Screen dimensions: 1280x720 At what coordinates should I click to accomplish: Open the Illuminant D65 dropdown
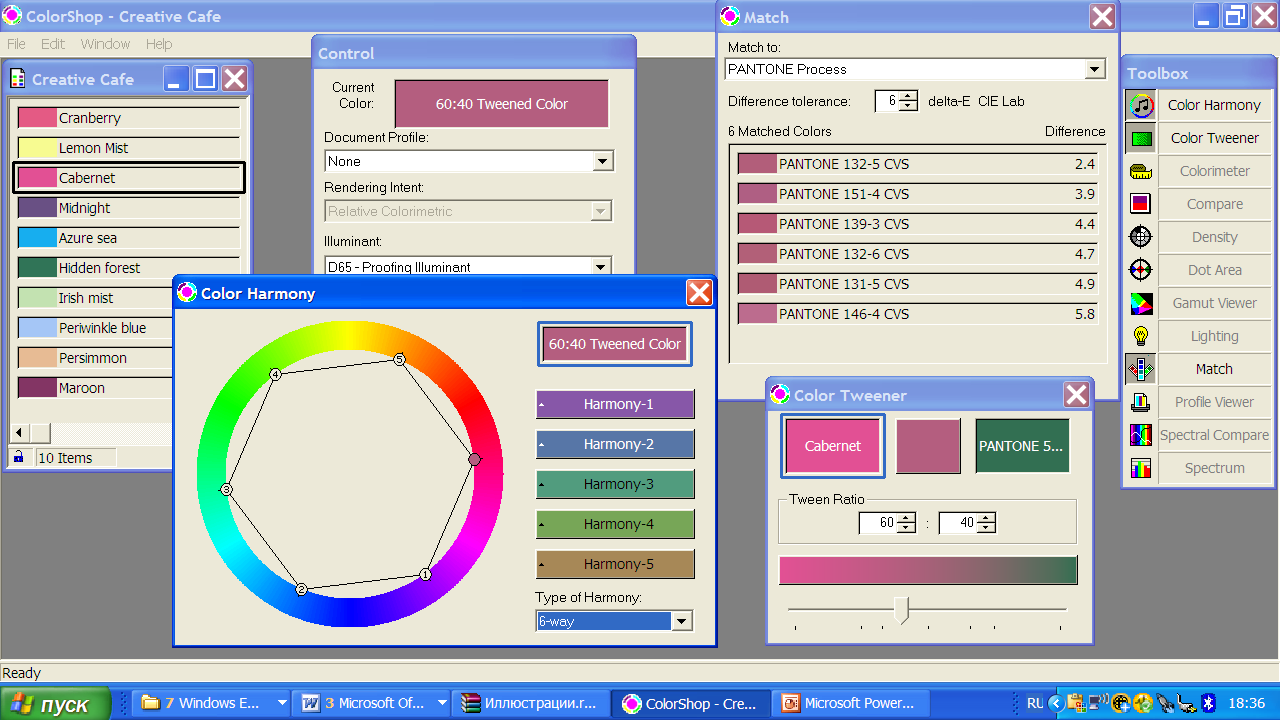[x=602, y=267]
